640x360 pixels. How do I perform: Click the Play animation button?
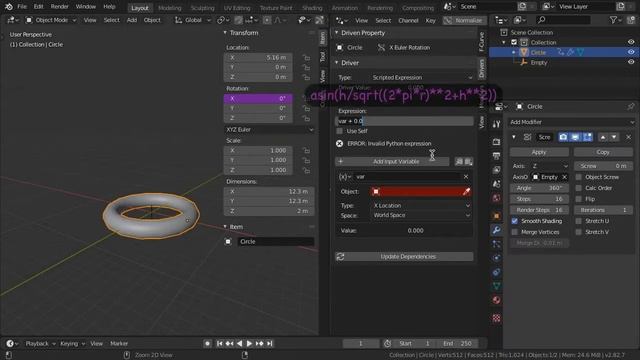point(249,344)
